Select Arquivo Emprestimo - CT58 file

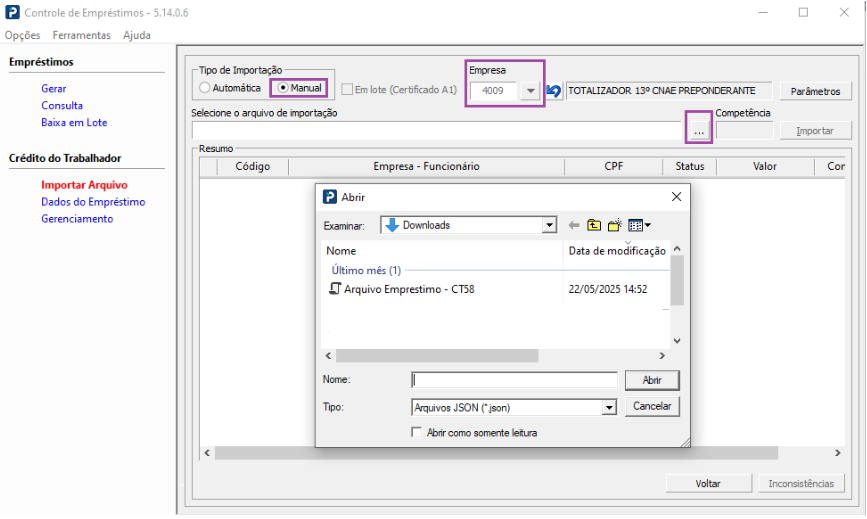(409, 289)
